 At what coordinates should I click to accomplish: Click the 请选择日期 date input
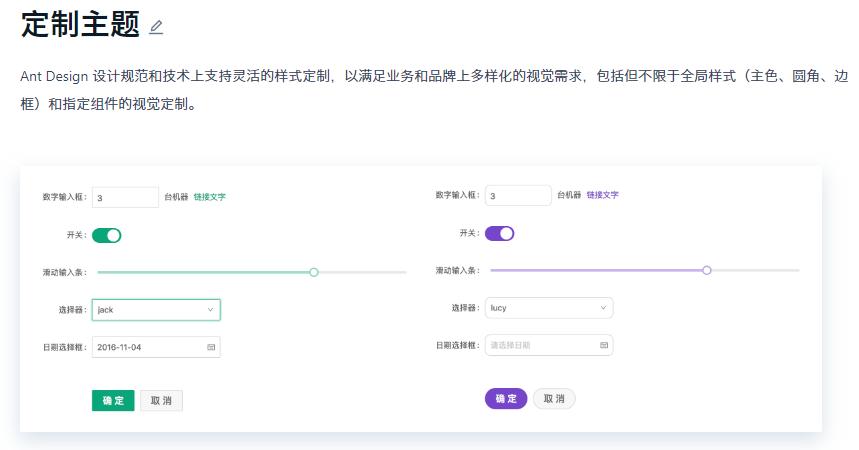point(540,345)
